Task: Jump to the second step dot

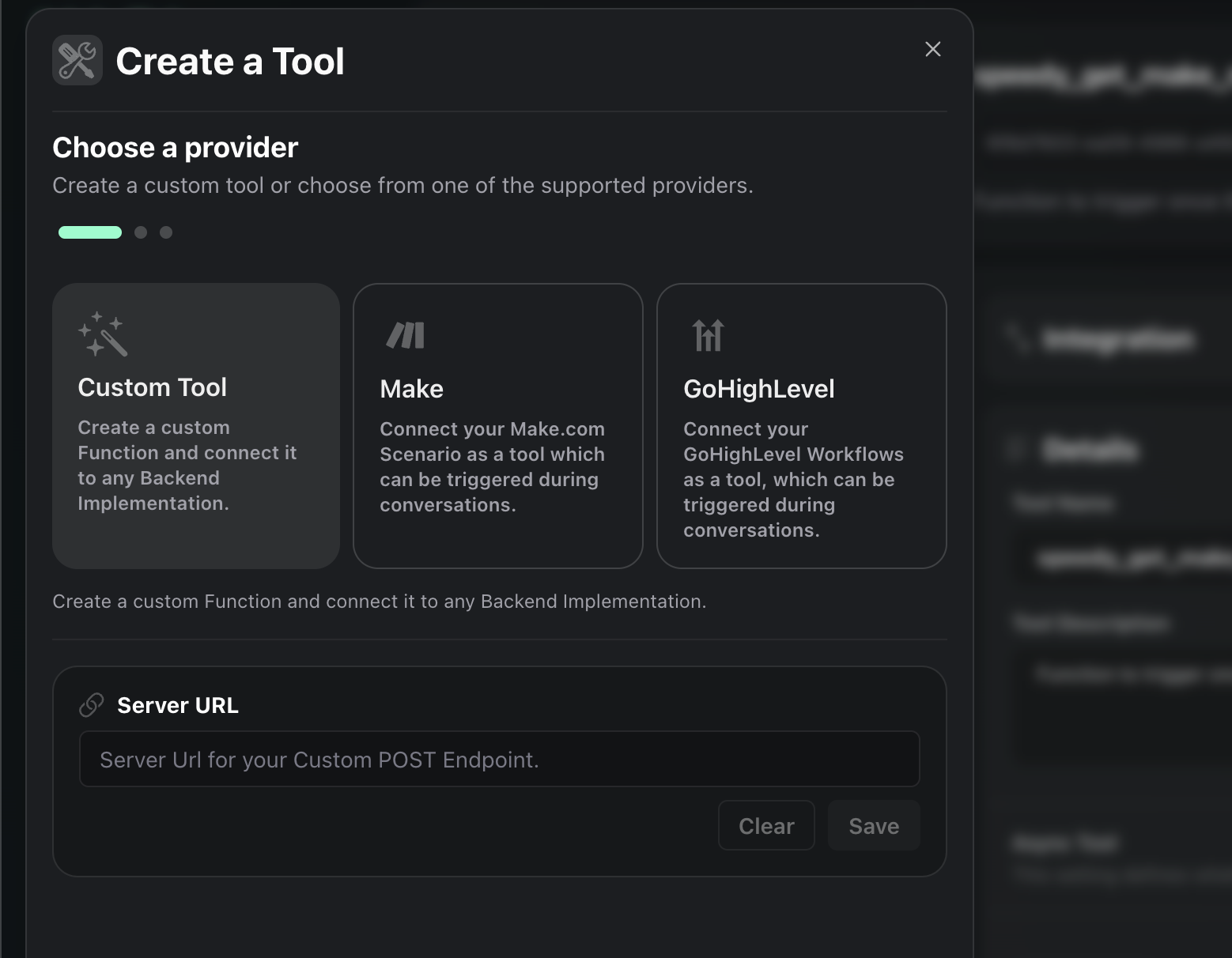Action: tap(141, 232)
